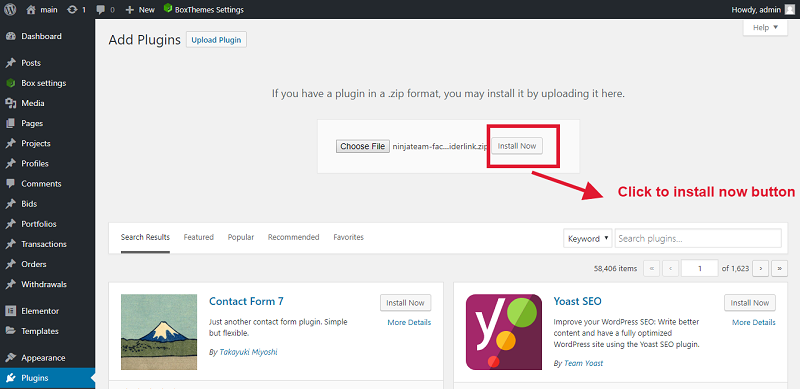This screenshot has width=800, height=389.
Task: Install the Contact Form 7 plugin
Action: (406, 303)
